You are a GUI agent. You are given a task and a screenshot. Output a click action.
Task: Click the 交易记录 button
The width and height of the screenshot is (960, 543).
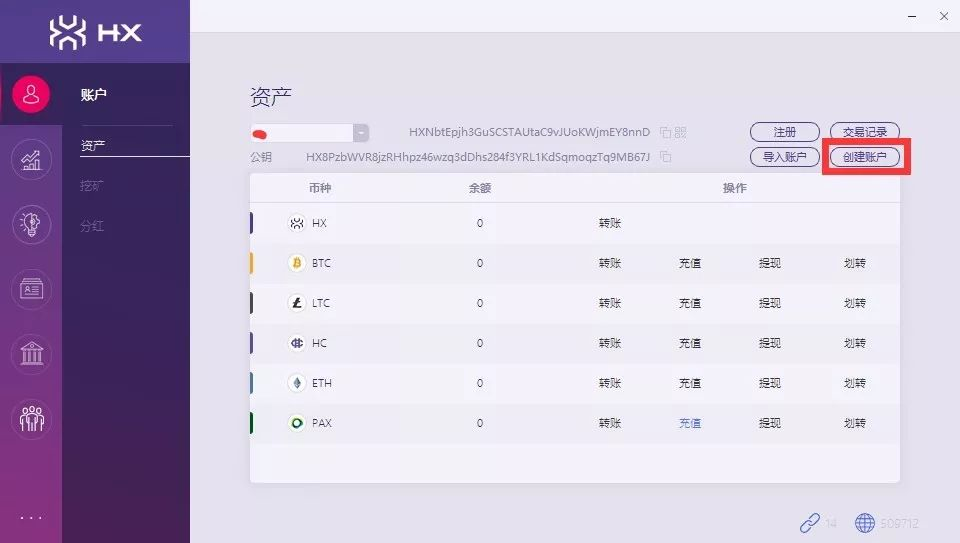[864, 132]
